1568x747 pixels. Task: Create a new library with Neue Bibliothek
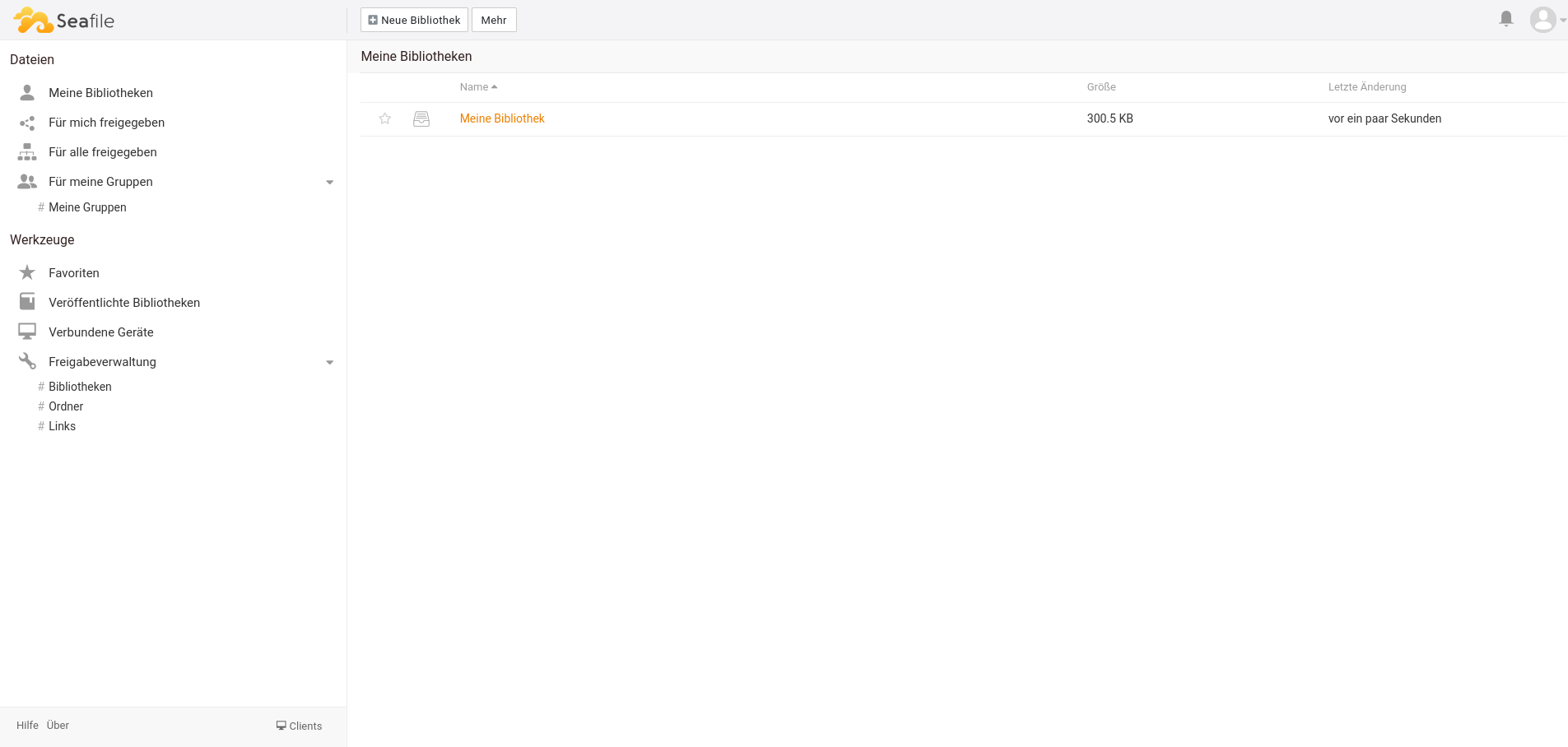pos(414,20)
